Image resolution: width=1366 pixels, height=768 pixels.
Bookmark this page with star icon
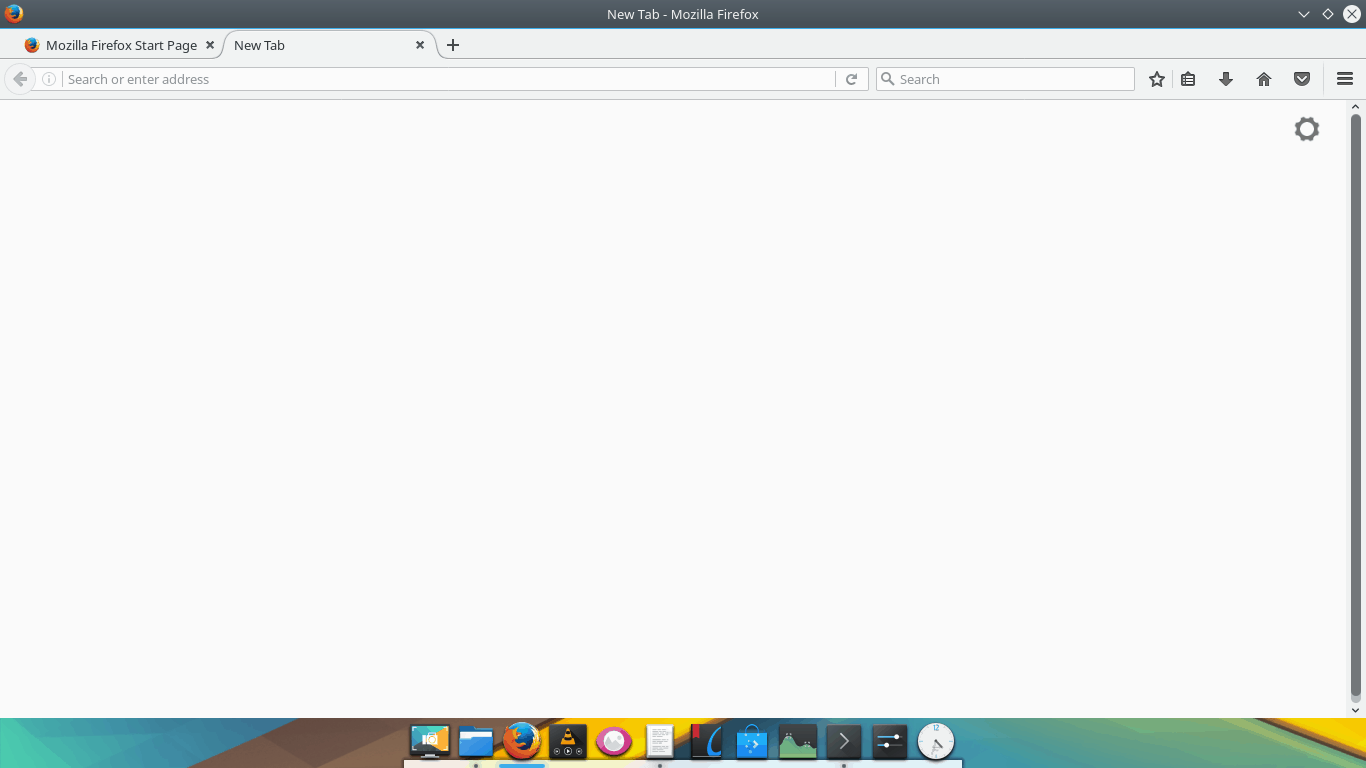[1157, 79]
